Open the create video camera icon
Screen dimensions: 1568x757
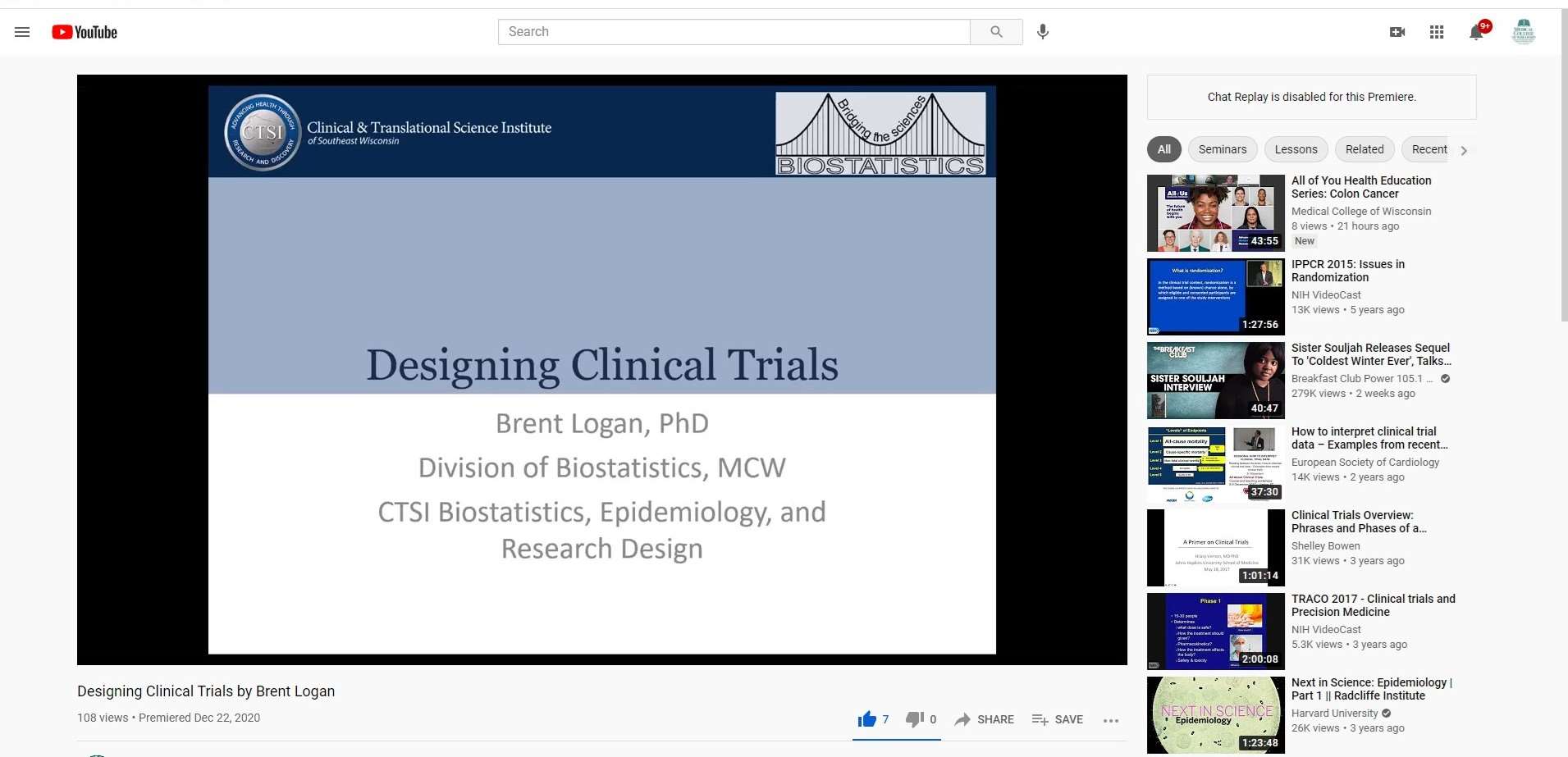[x=1397, y=32]
